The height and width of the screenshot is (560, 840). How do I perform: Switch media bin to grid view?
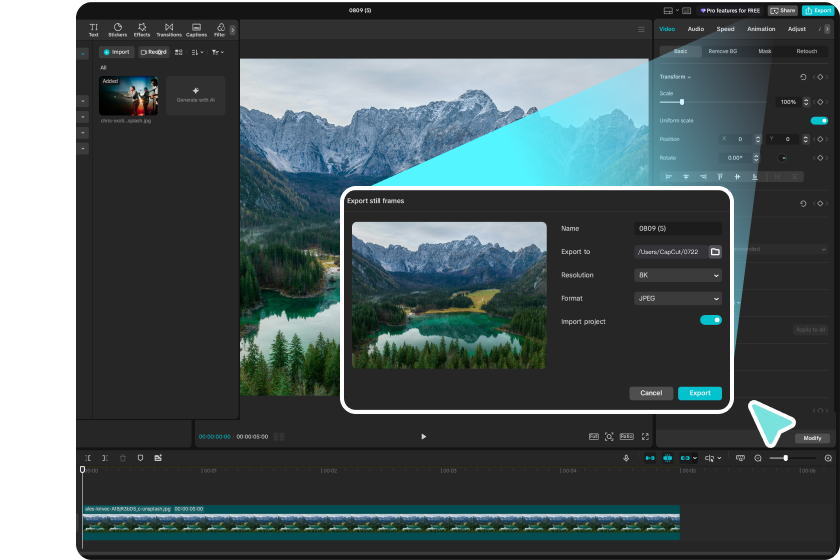[179, 52]
